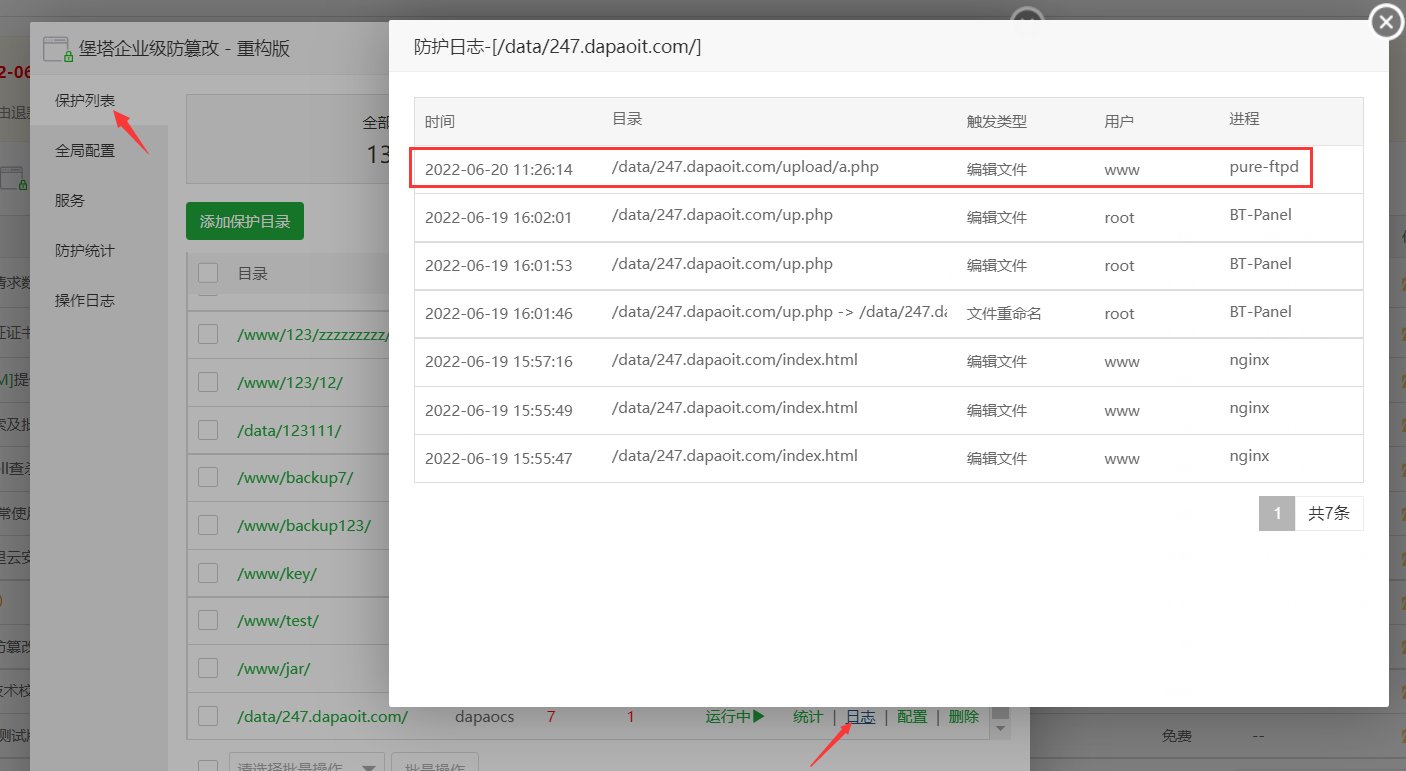Click the /www/jar/ path link
This screenshot has width=1406, height=771.
click(274, 669)
